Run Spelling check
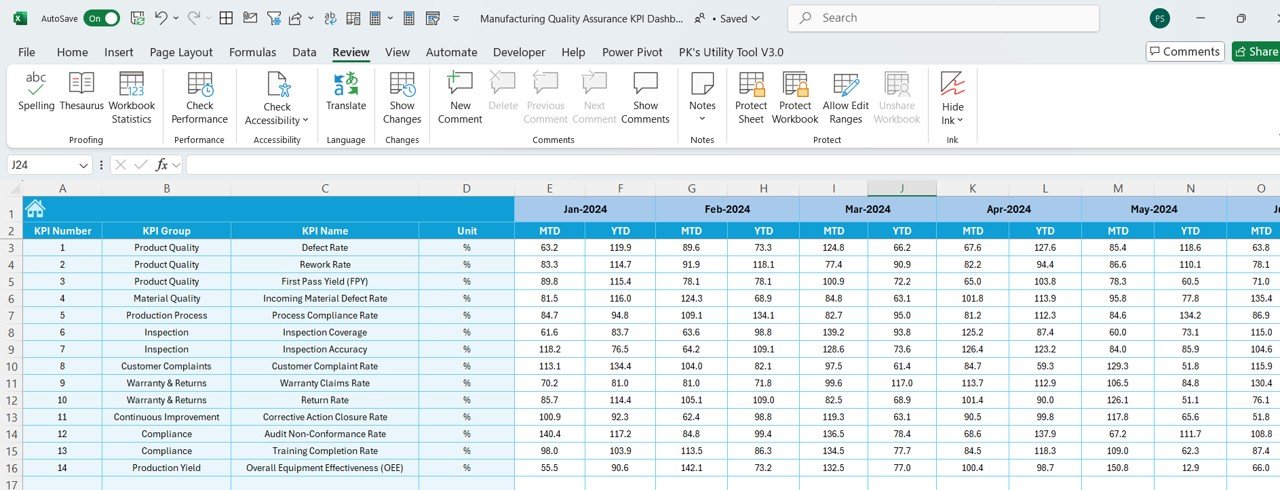Viewport: 1280px width, 490px height. [x=36, y=91]
